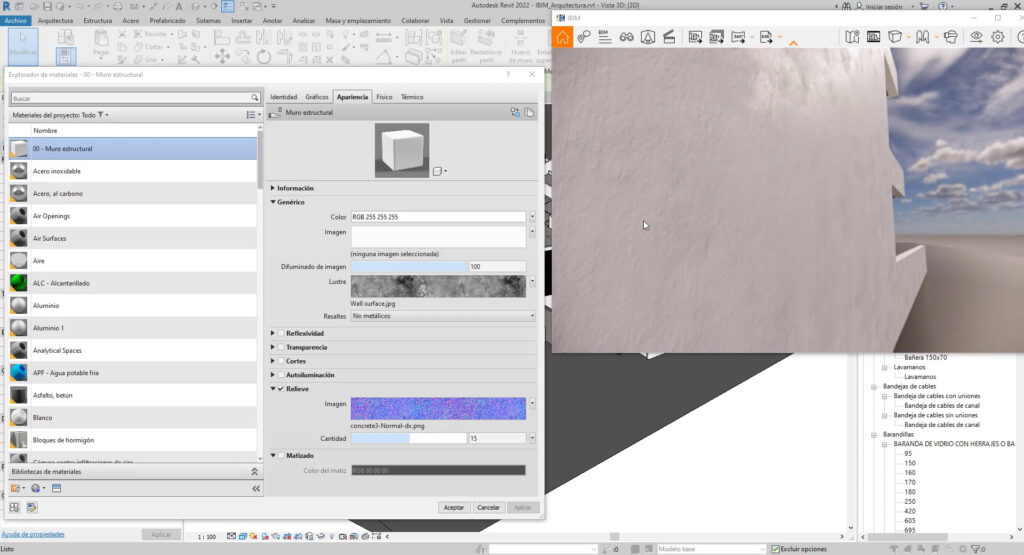This screenshot has height=555, width=1024.
Task: Click the Cantidad slider for relief
Action: pos(408,438)
